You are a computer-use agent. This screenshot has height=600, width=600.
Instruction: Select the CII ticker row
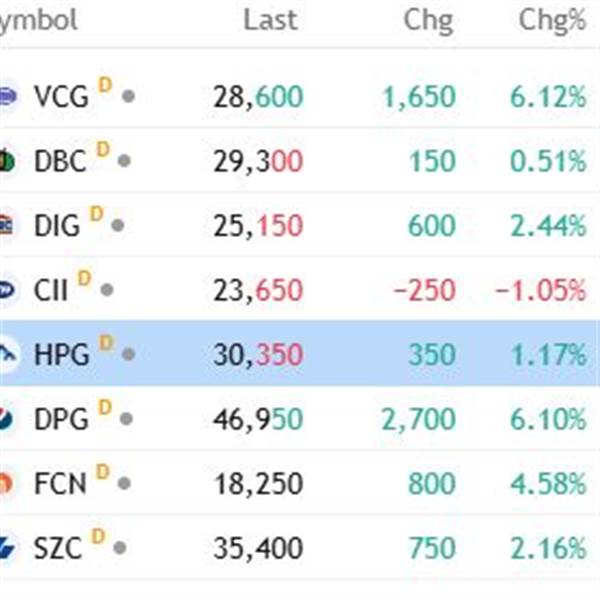click(50, 290)
